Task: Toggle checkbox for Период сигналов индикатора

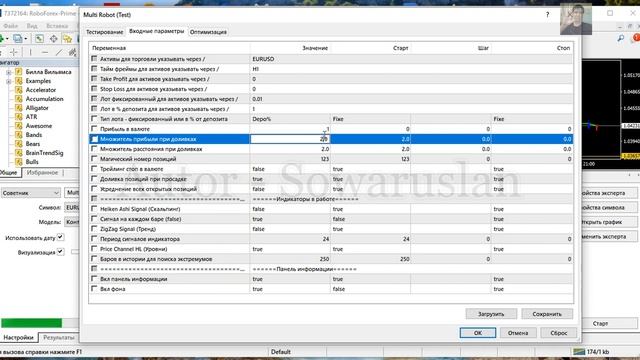Action: (x=94, y=239)
